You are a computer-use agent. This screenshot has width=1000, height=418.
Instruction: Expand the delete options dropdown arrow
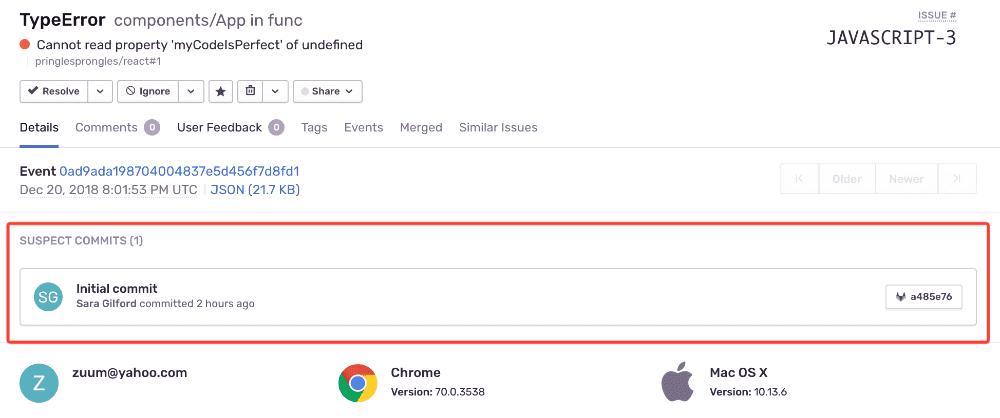pyautogui.click(x=276, y=91)
